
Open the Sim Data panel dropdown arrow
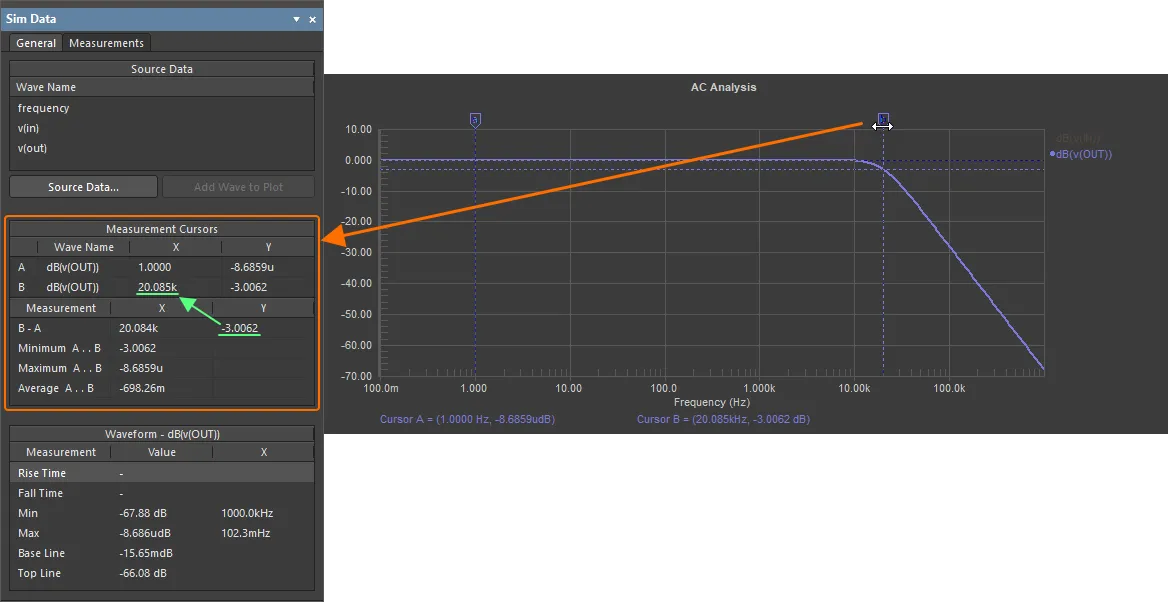pos(296,19)
